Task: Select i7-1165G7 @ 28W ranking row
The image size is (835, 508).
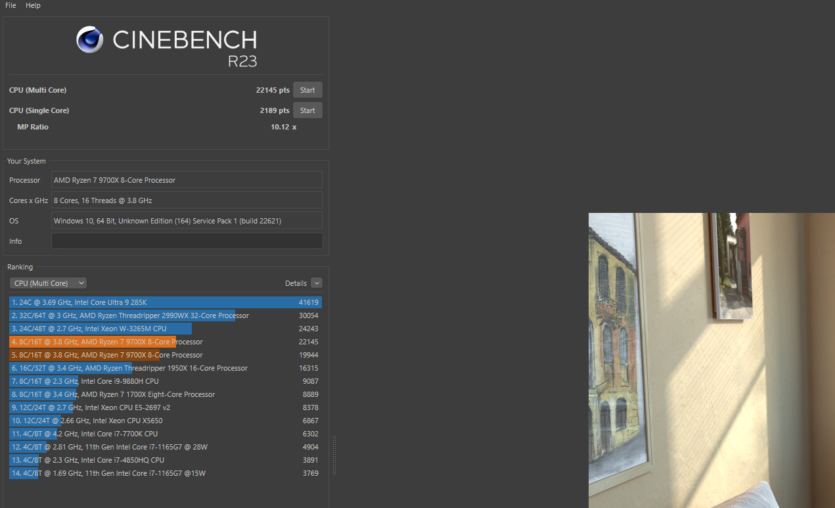Action: (165, 447)
